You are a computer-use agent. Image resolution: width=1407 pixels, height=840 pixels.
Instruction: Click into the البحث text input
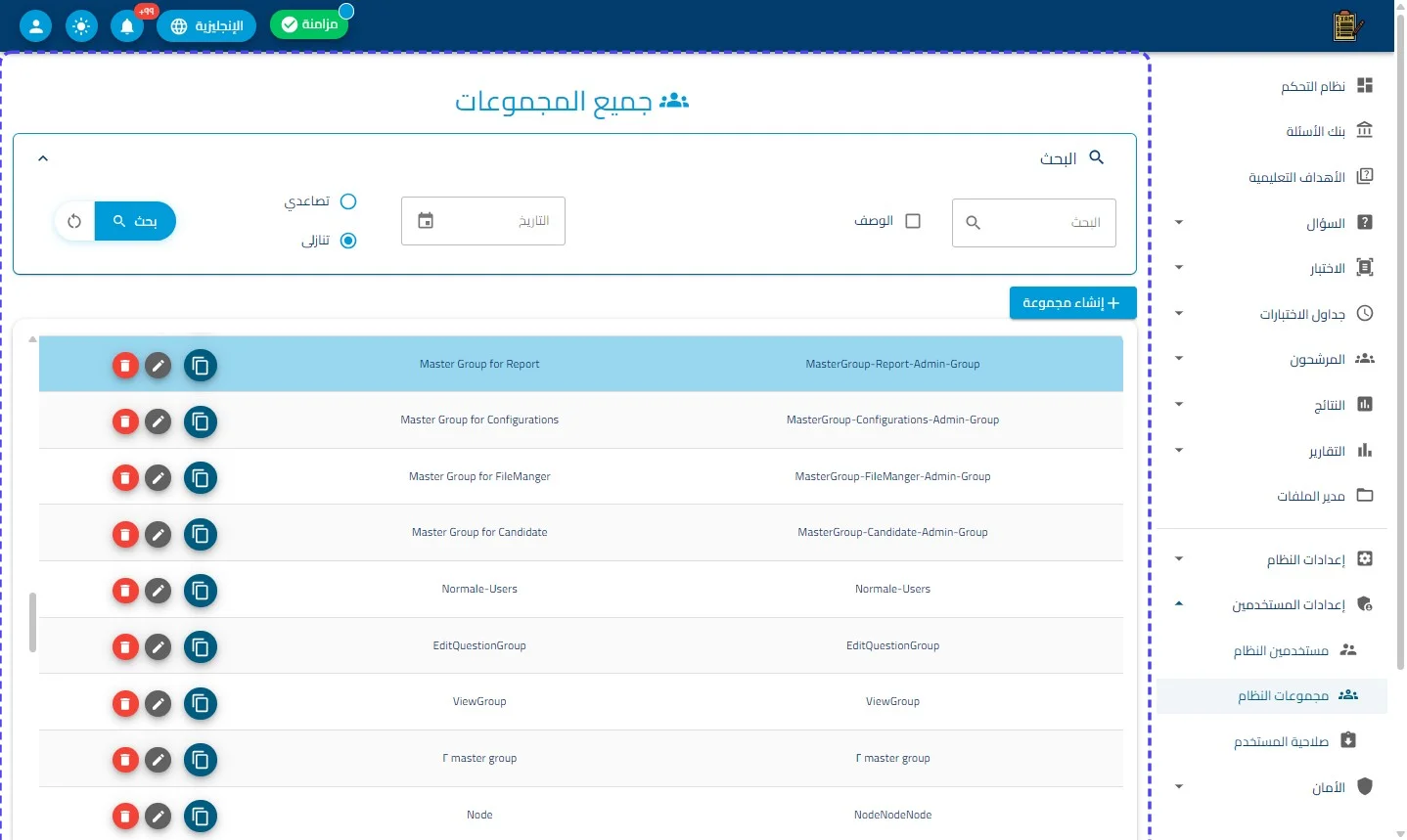click(x=1034, y=223)
